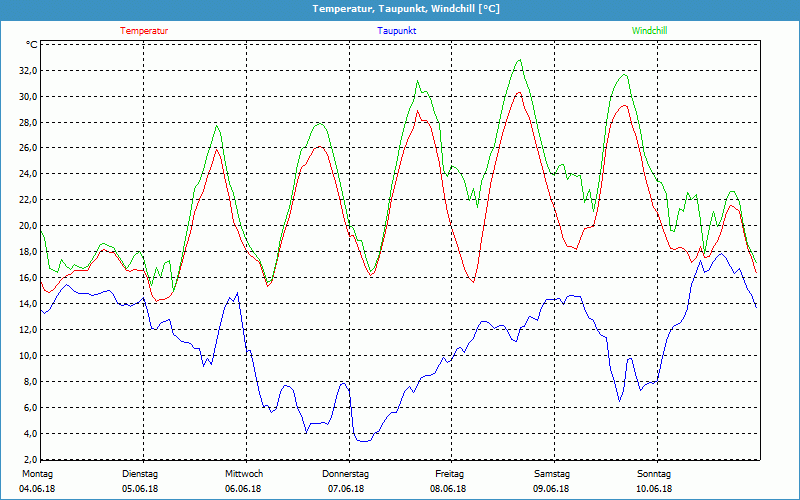800x500 pixels.
Task: Select the 26,0 y-axis value
Action: pos(28,148)
